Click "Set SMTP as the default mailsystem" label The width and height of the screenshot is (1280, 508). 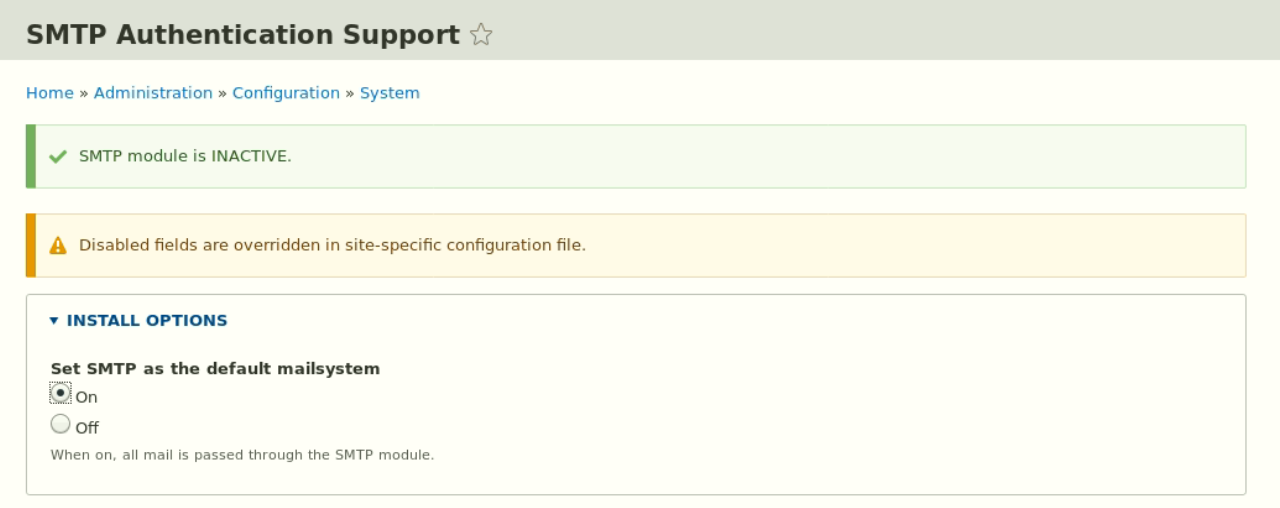click(x=215, y=369)
